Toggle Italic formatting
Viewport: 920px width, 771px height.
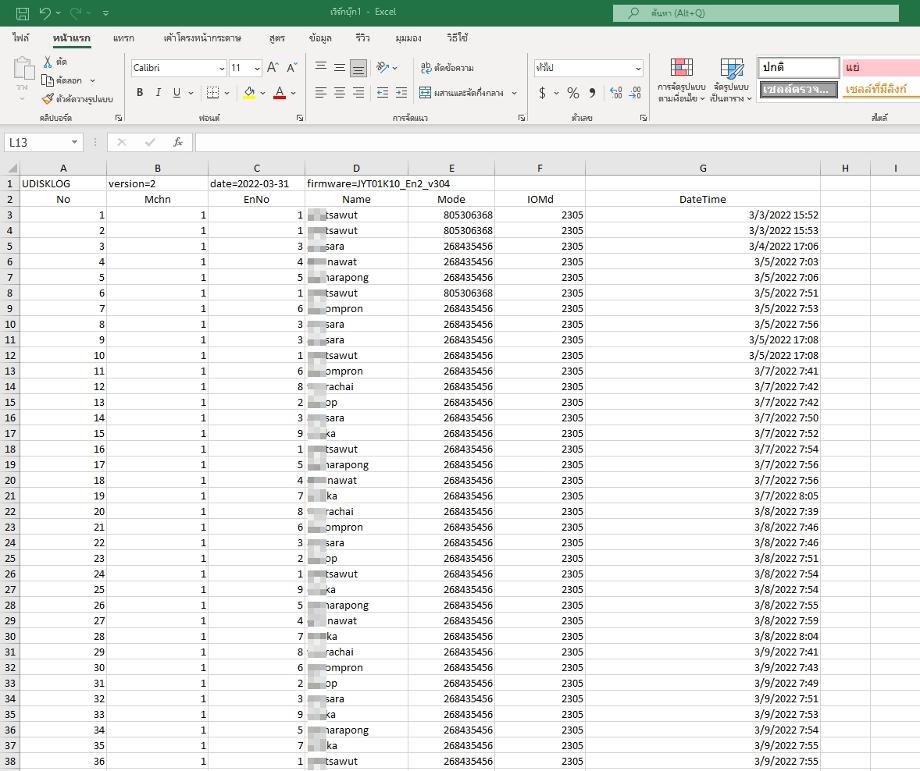(x=158, y=93)
